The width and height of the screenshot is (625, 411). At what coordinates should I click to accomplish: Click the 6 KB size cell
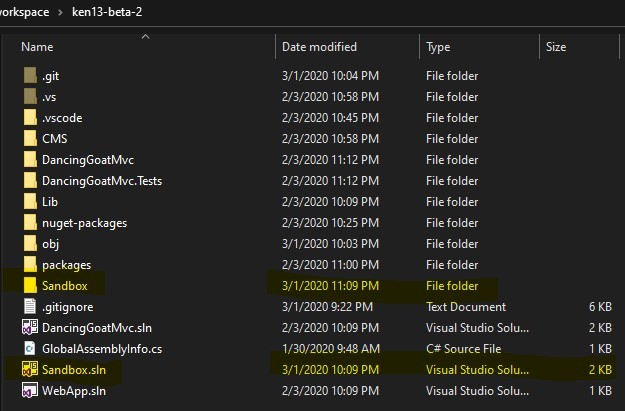[600, 307]
